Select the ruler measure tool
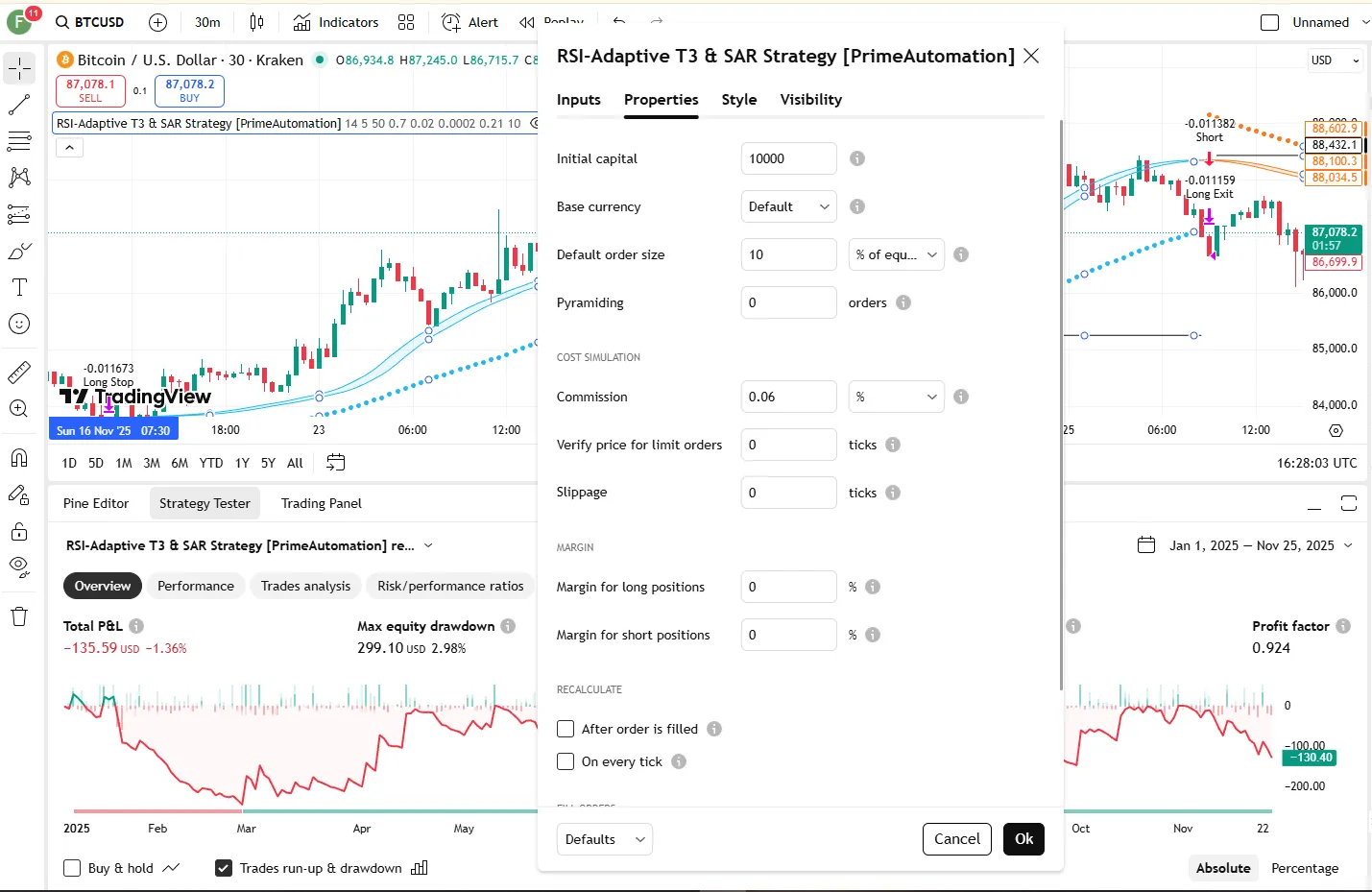This screenshot has width=1372, height=892. [x=19, y=372]
